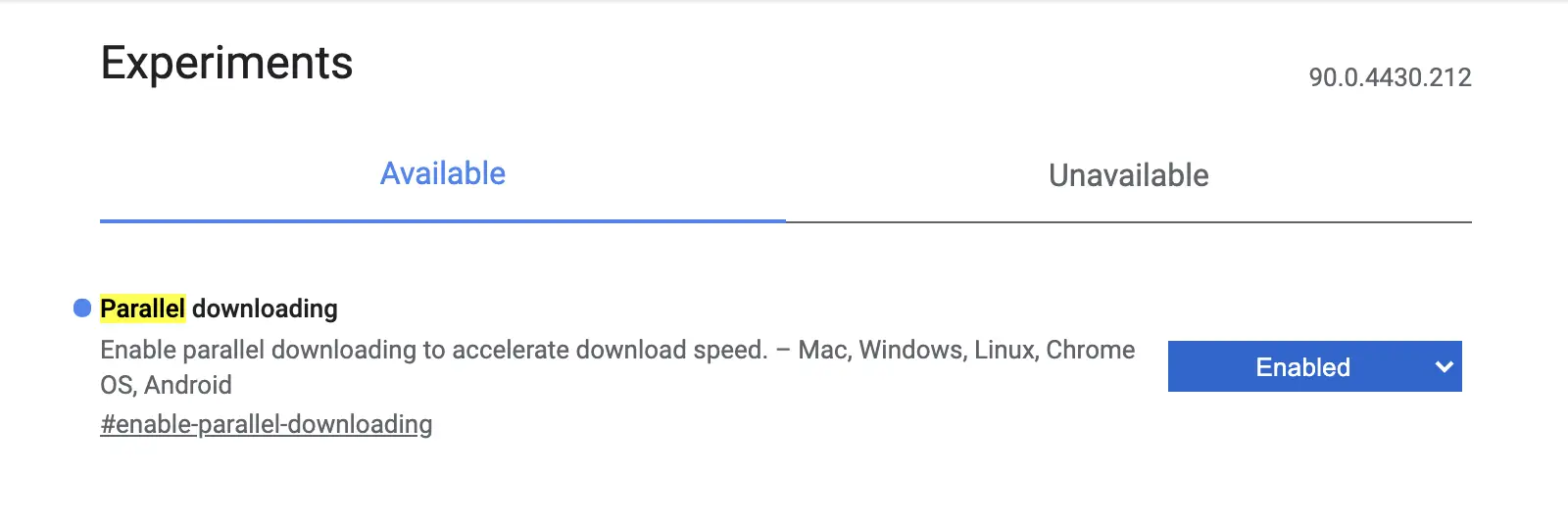The height and width of the screenshot is (523, 1568).
Task: Click the version number 90.0.4430.212
Action: [1390, 77]
